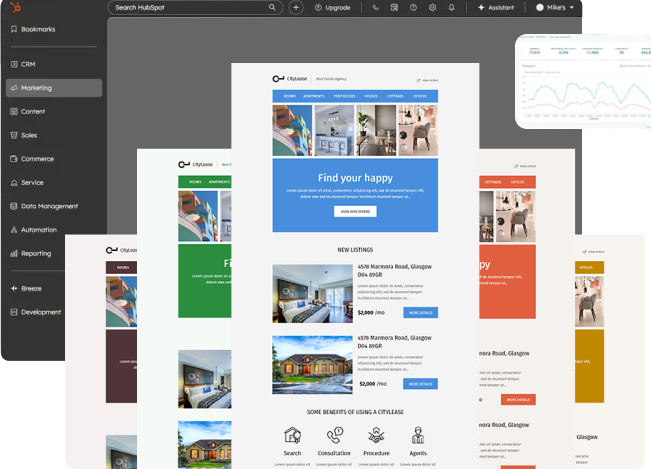Screen dimensions: 651x469
Task: Click View online link in blue template
Action: click(427, 80)
